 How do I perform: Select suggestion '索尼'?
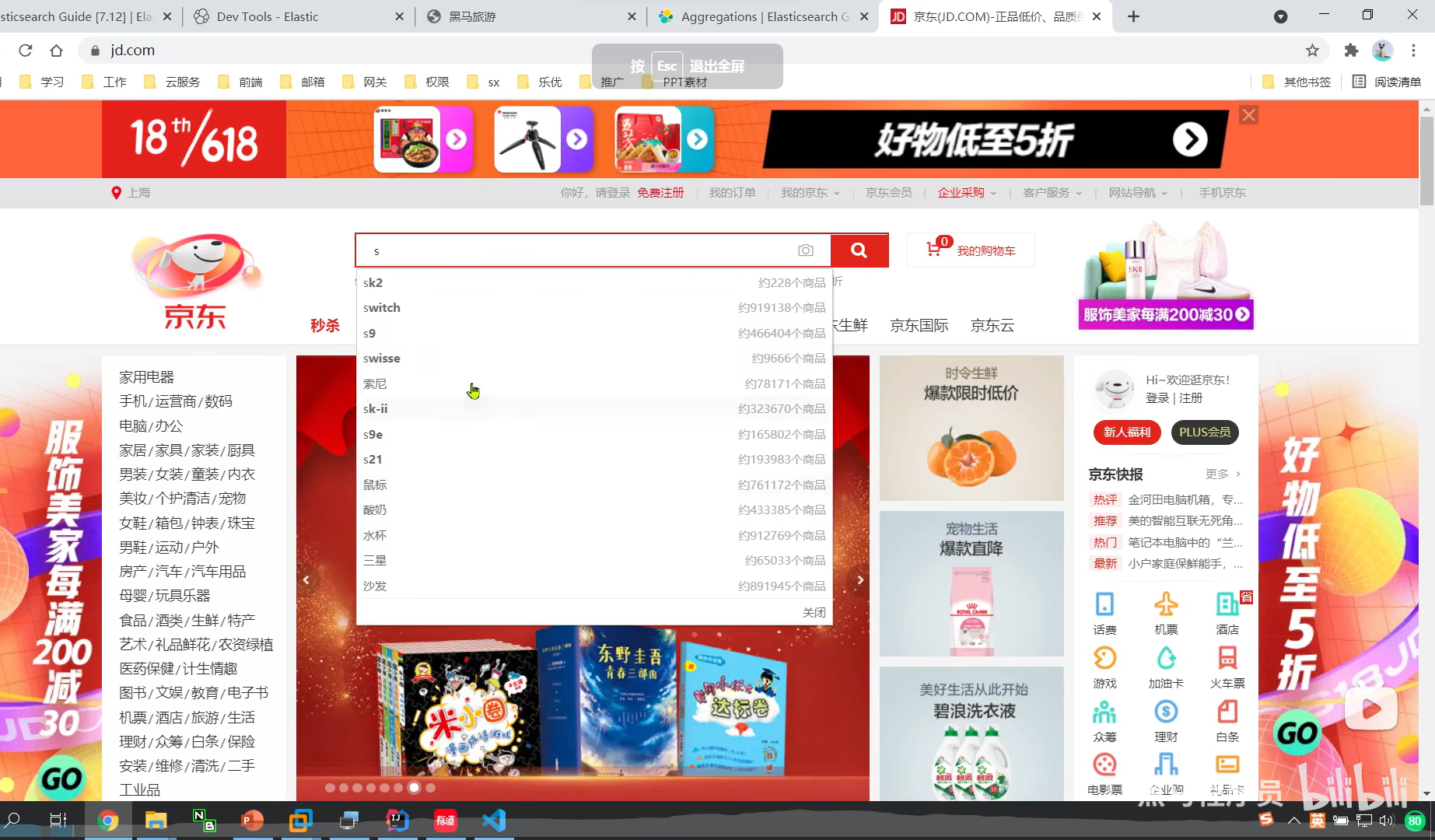[x=594, y=383]
